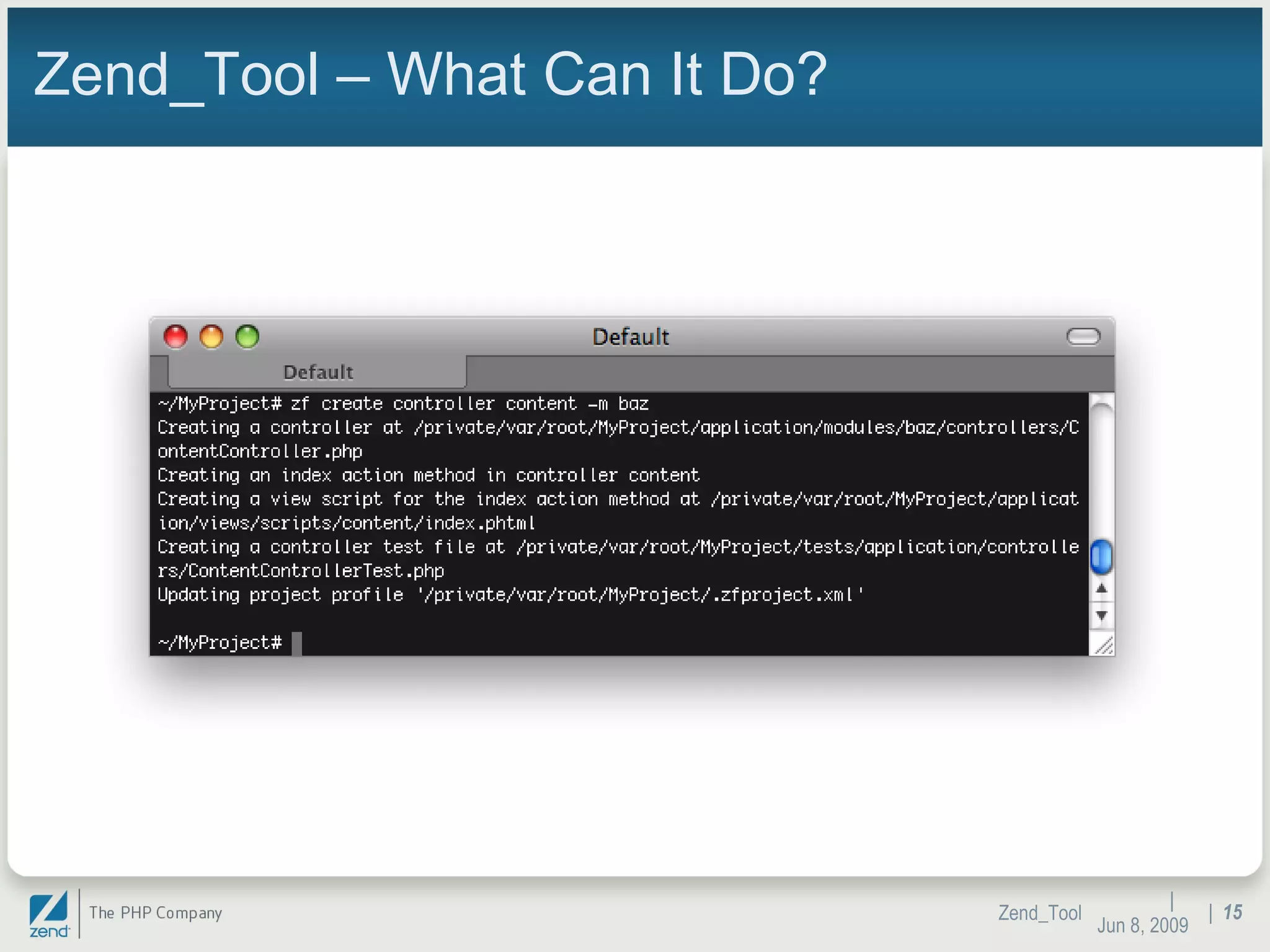Click the 'ion/views/scripts/content/index.phtml' line

point(346,523)
